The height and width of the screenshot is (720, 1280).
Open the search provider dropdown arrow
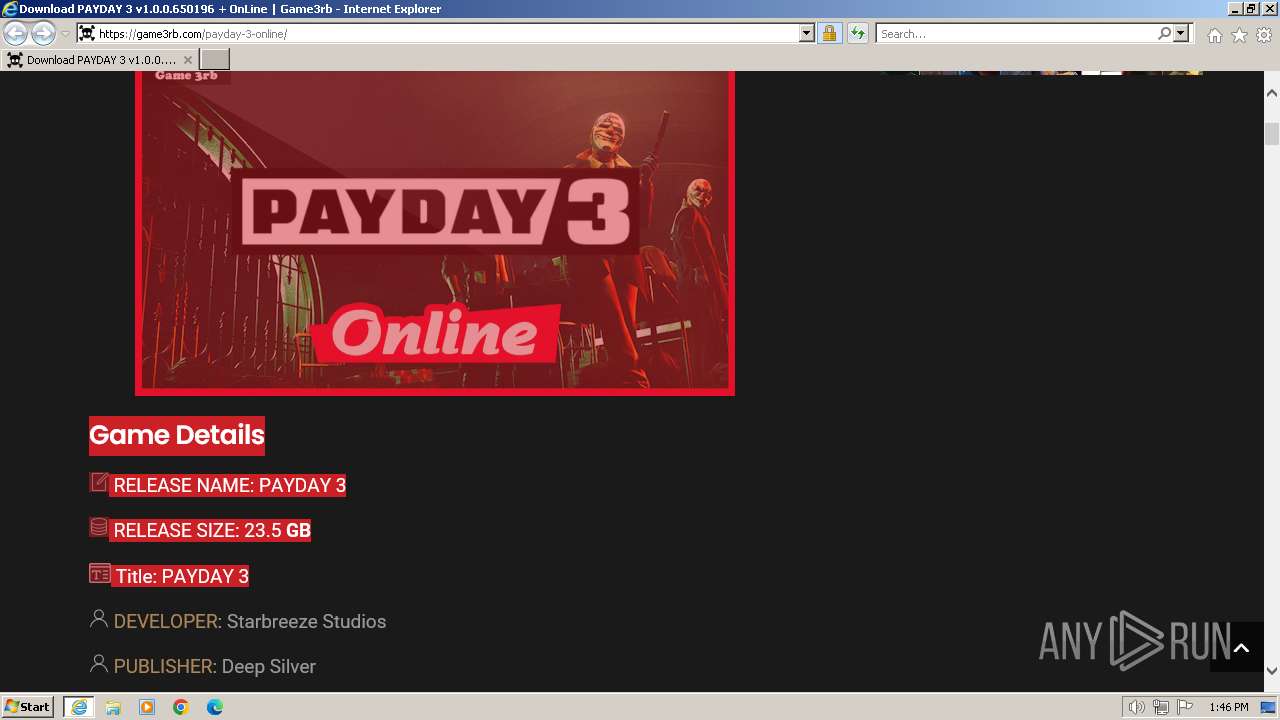click(x=1181, y=33)
